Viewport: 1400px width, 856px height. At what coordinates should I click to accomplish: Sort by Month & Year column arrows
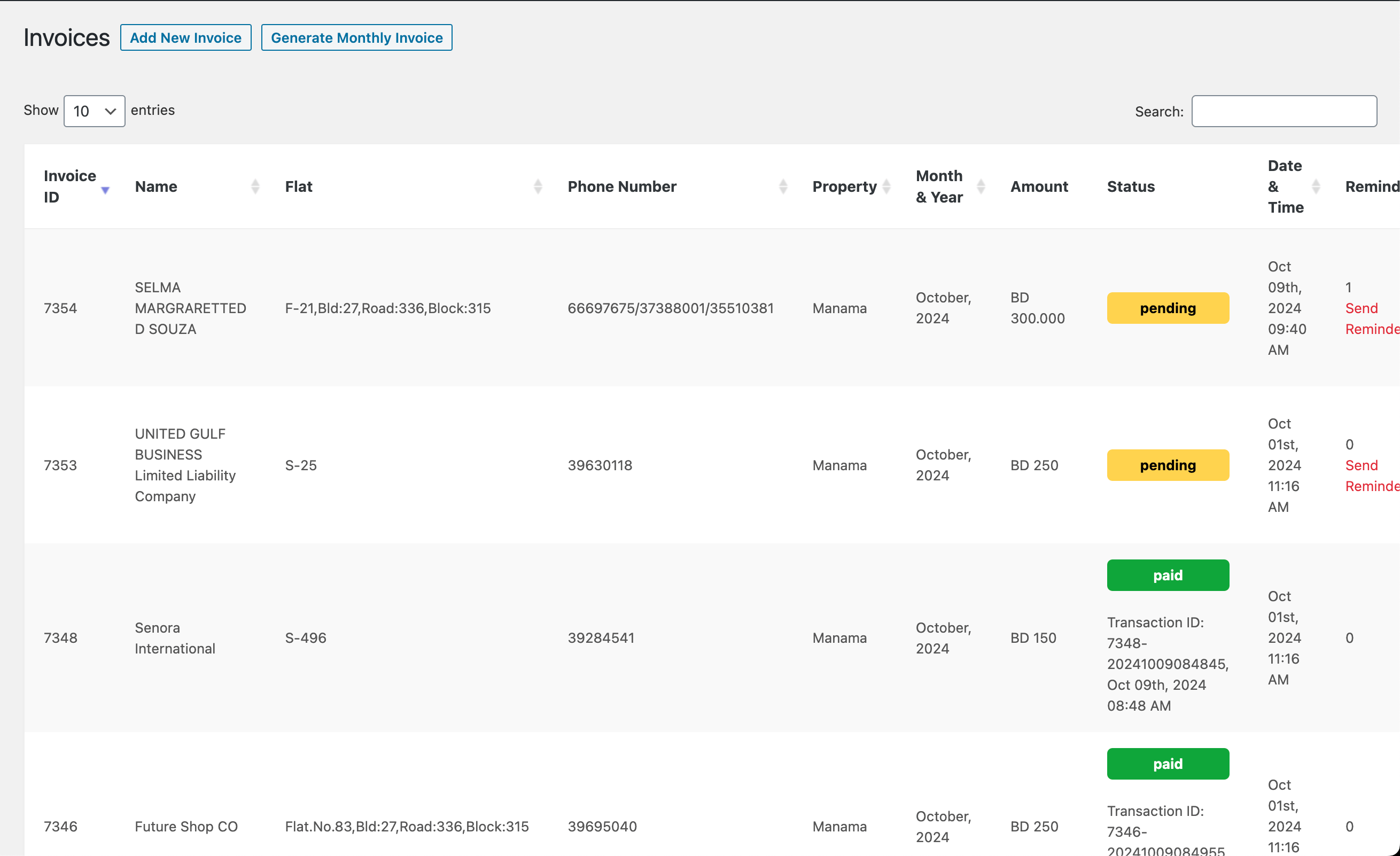click(x=981, y=186)
